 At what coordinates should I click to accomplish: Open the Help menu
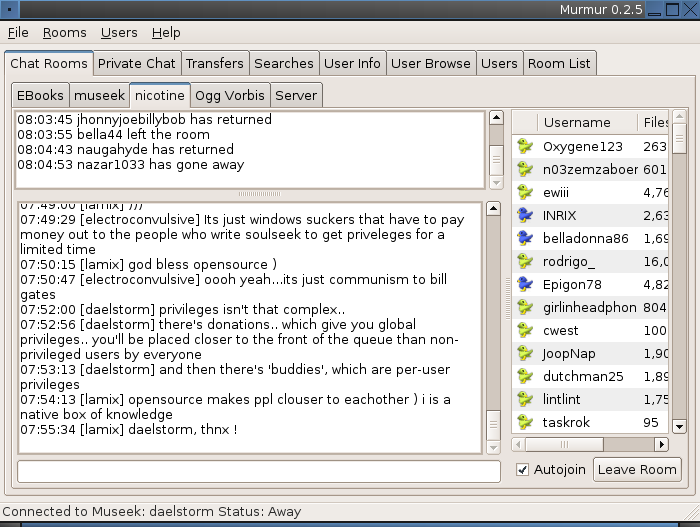(166, 33)
